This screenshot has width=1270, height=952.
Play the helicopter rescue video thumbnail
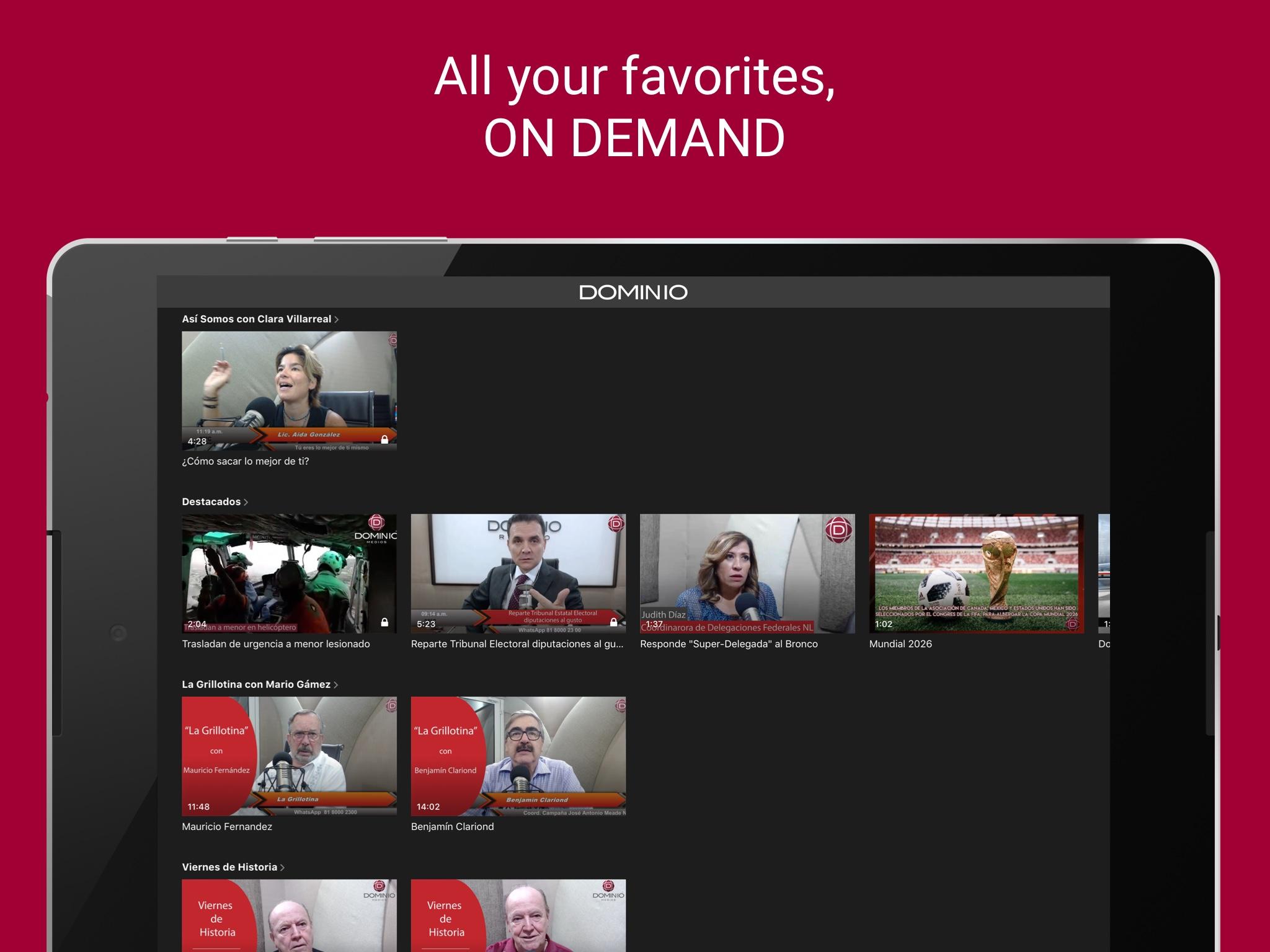[289, 573]
